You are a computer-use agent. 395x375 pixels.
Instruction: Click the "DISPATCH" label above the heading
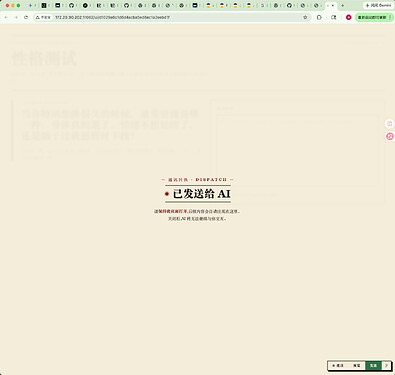click(211, 180)
